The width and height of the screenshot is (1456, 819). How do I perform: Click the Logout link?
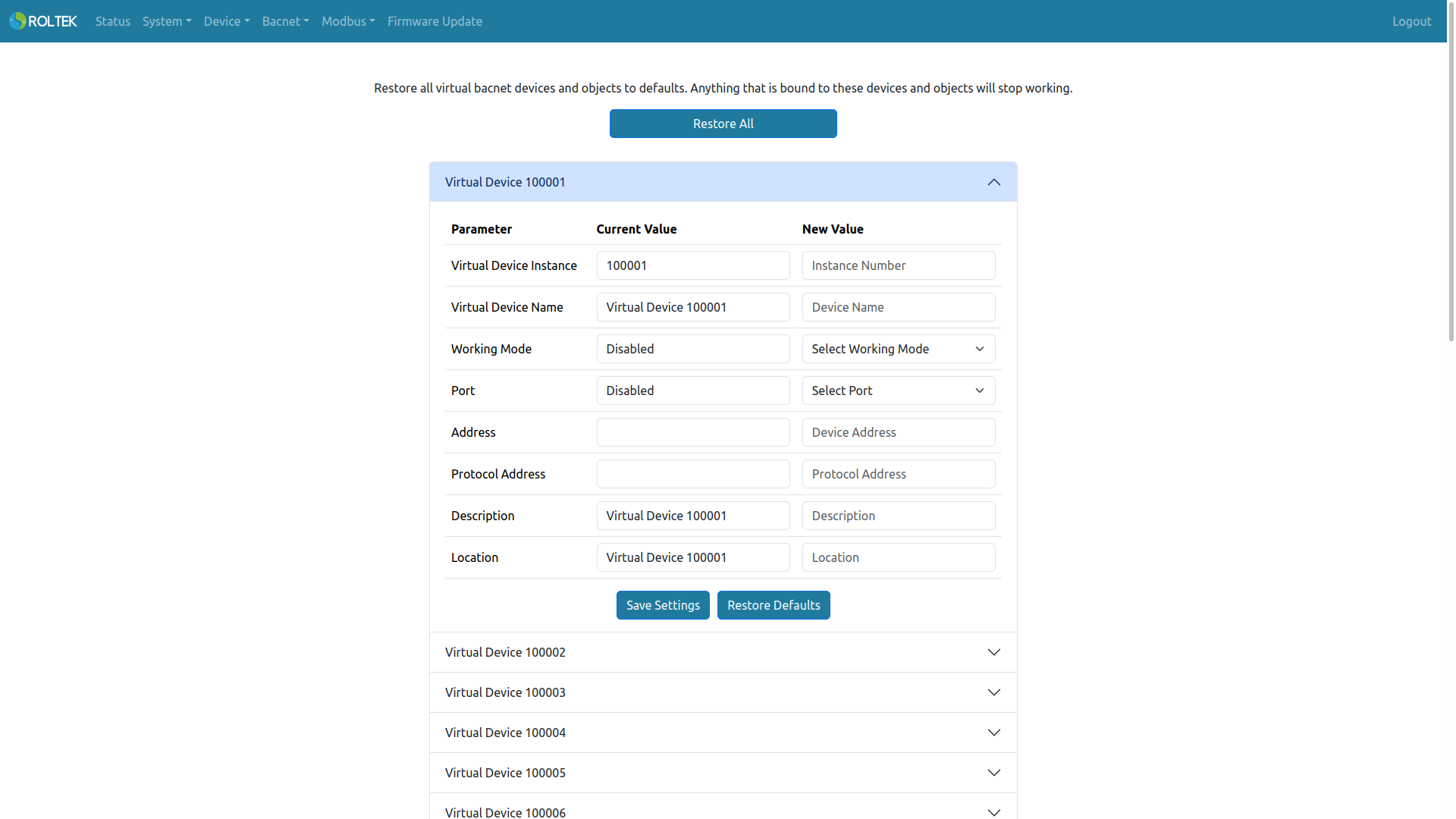[1411, 21]
